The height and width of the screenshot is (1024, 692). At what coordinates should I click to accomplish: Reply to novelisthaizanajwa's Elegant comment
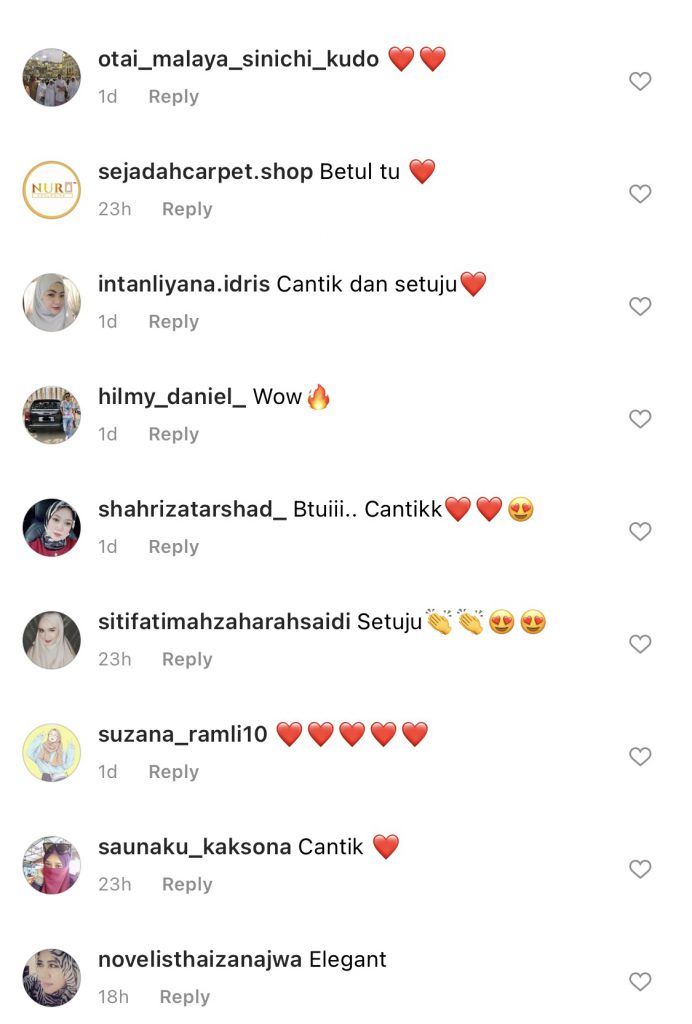185,997
